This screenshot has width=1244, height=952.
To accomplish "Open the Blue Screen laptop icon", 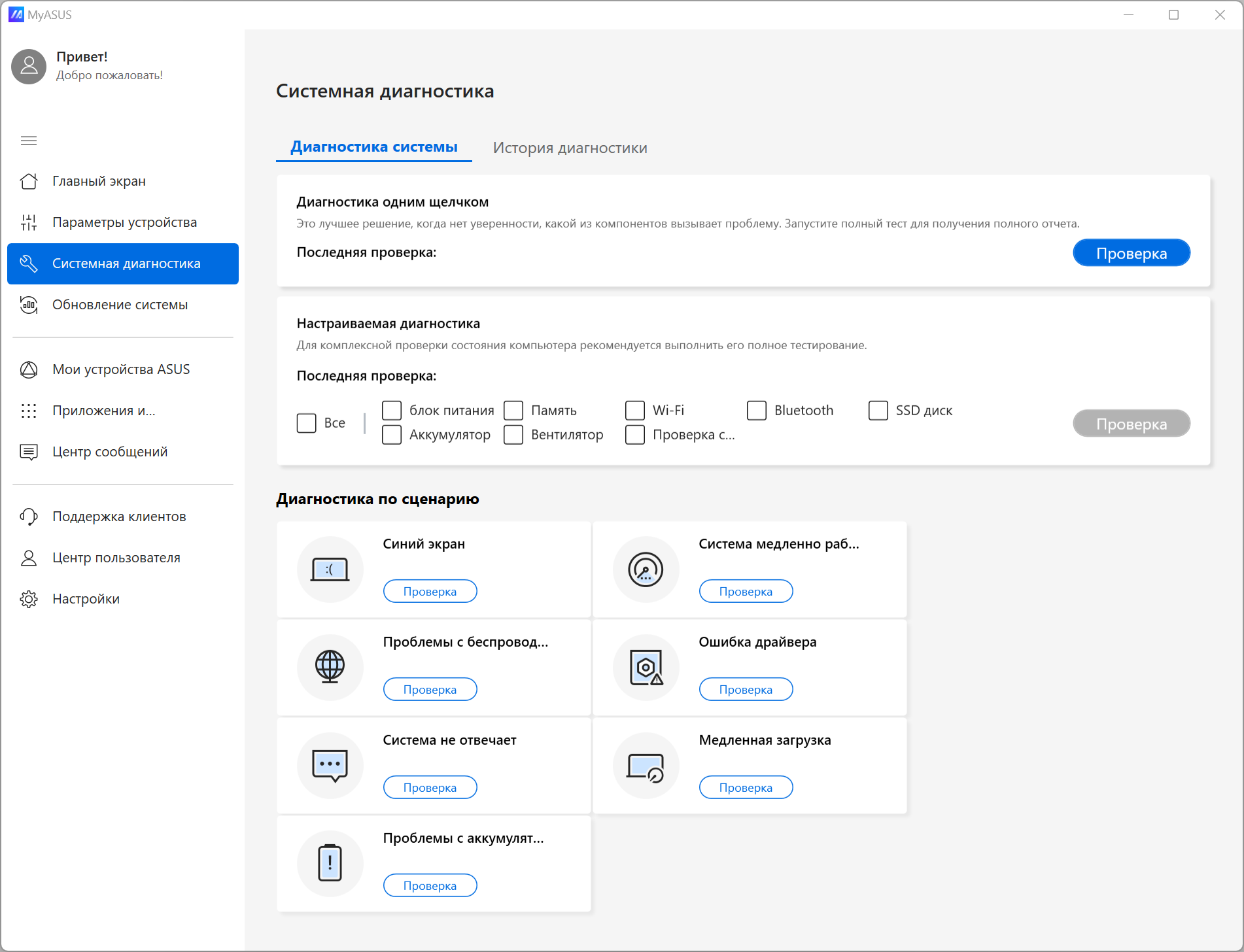I will point(330,569).
